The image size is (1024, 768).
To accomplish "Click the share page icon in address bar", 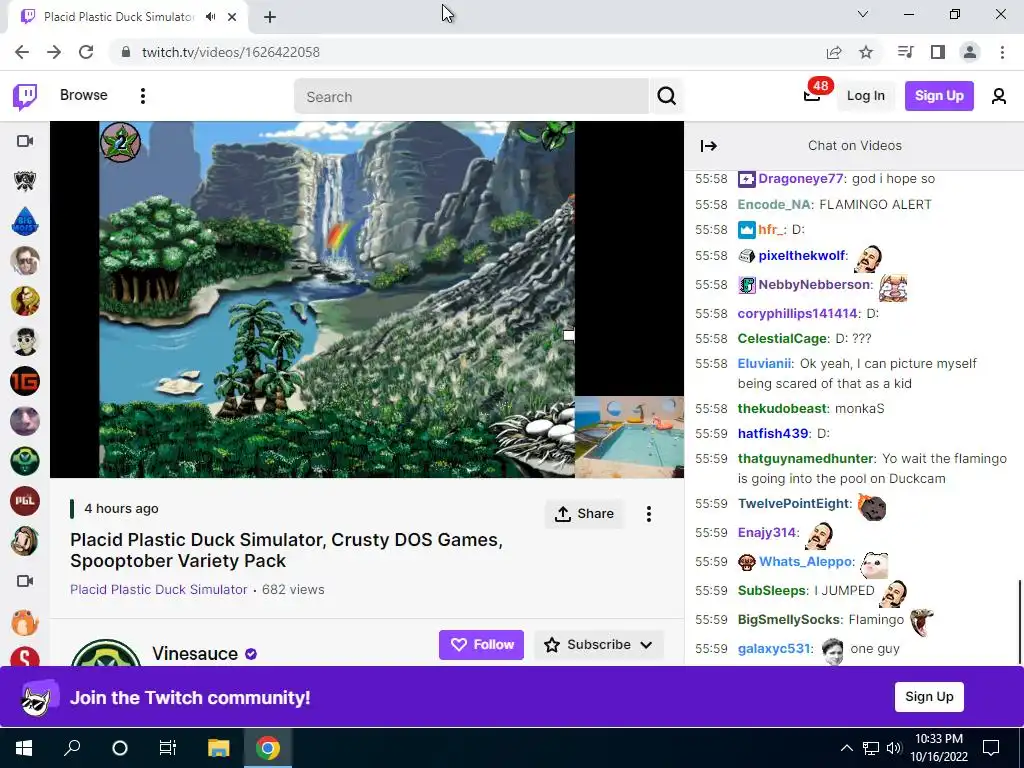I will click(834, 52).
